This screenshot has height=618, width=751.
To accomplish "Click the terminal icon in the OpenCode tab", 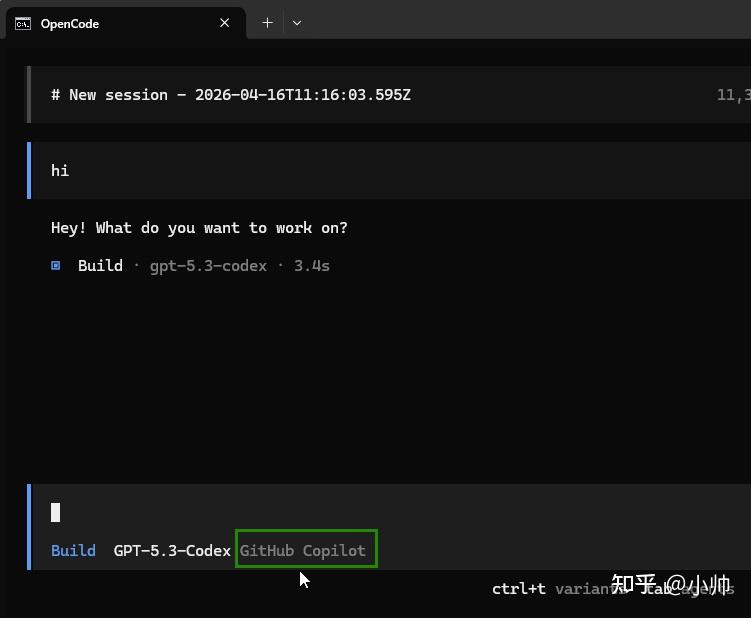I will click(23, 23).
